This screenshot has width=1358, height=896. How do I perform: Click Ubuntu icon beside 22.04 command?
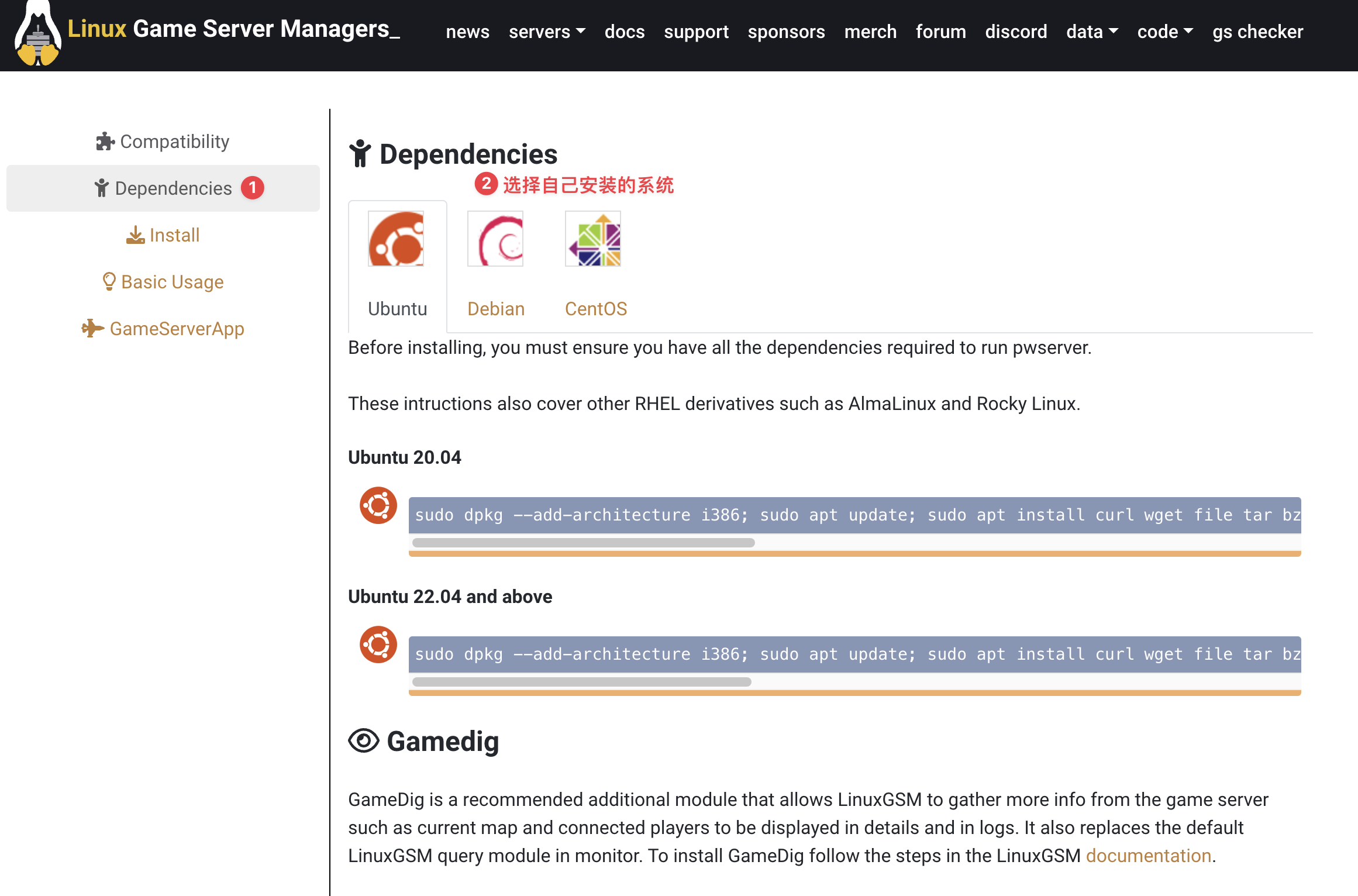coord(378,645)
